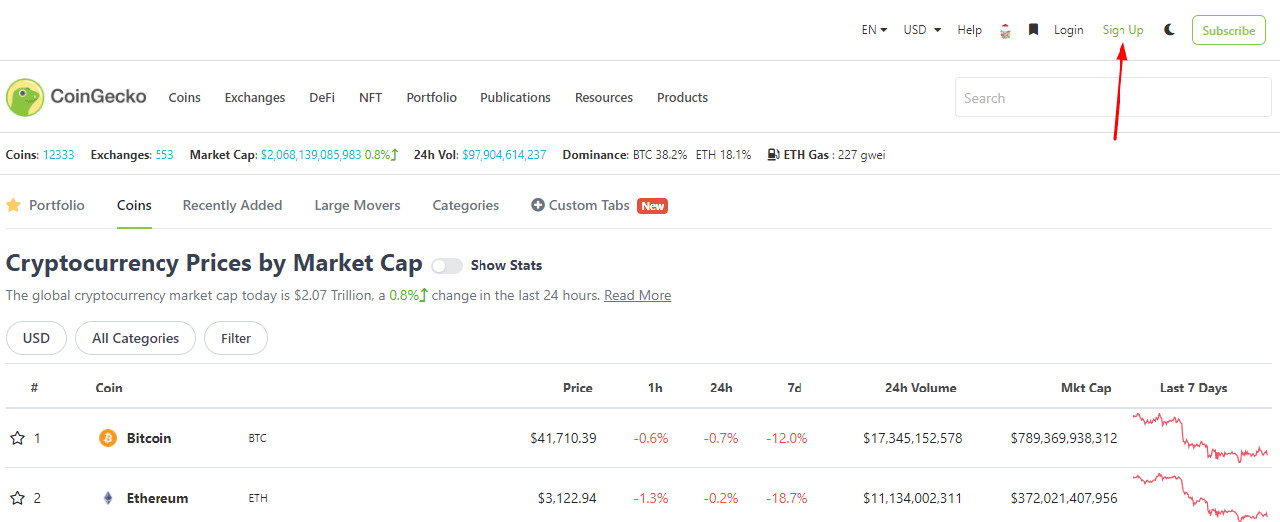Click Ethereum 24h volume $11,134,002,311
1280x522 pixels.
[x=913, y=498]
